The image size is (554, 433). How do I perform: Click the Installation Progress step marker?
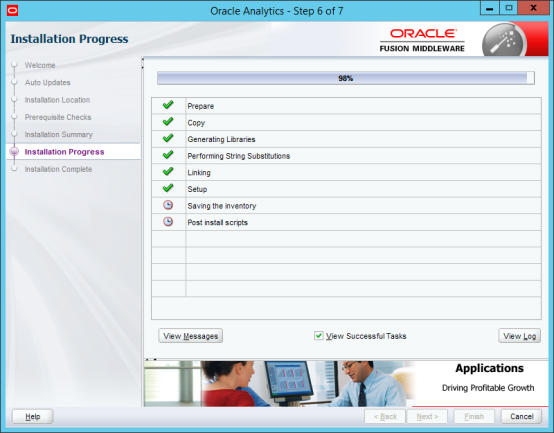tap(14, 152)
